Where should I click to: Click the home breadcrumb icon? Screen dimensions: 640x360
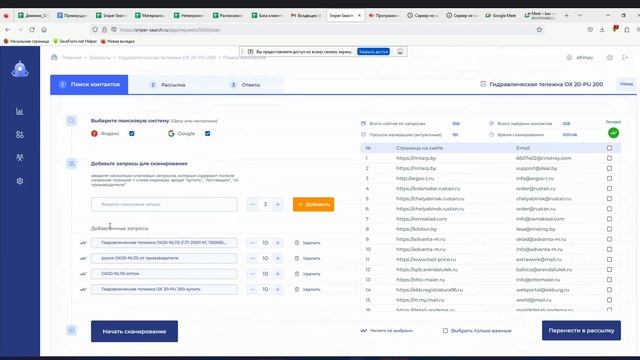tap(54, 57)
